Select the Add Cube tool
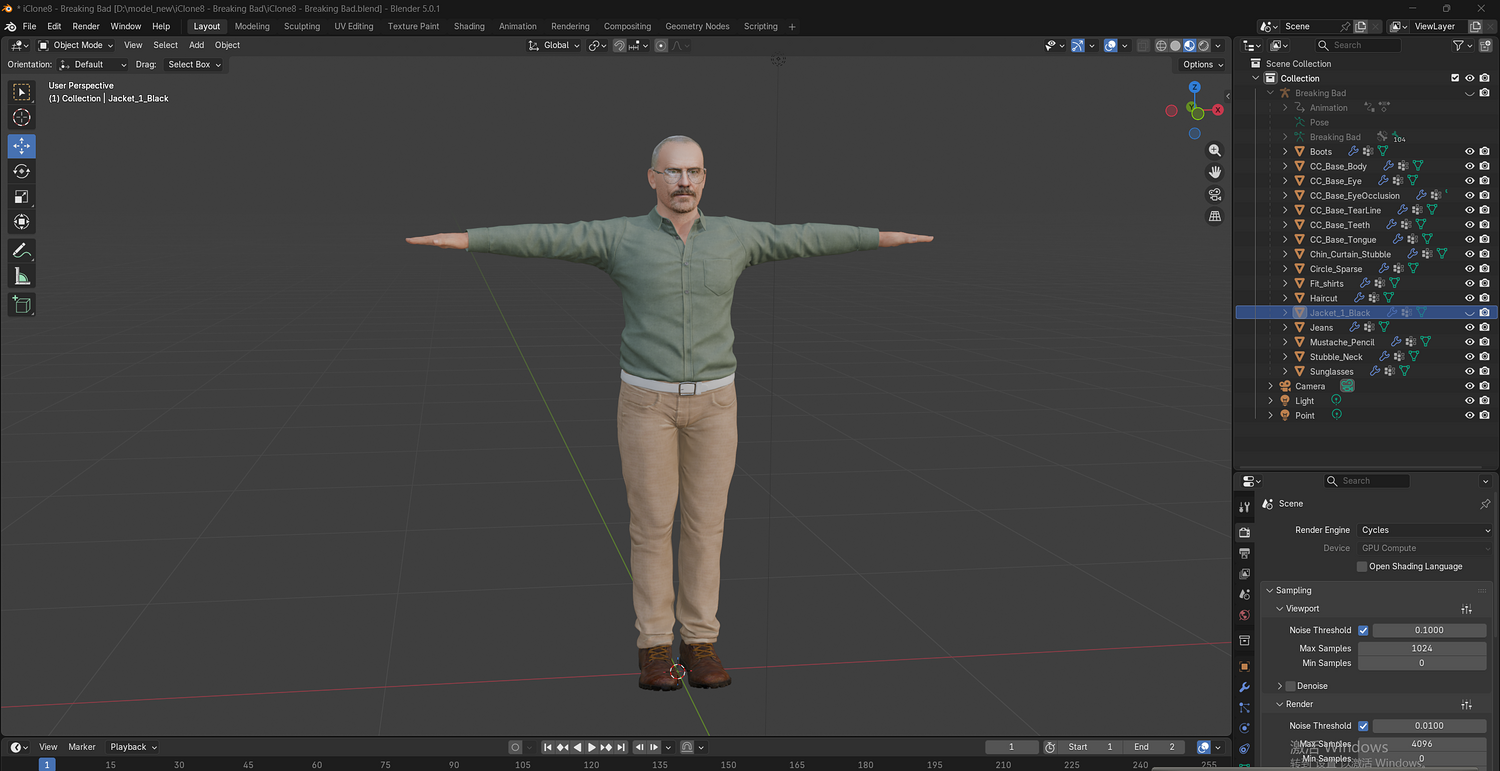Image resolution: width=1500 pixels, height=771 pixels. pyautogui.click(x=21, y=304)
